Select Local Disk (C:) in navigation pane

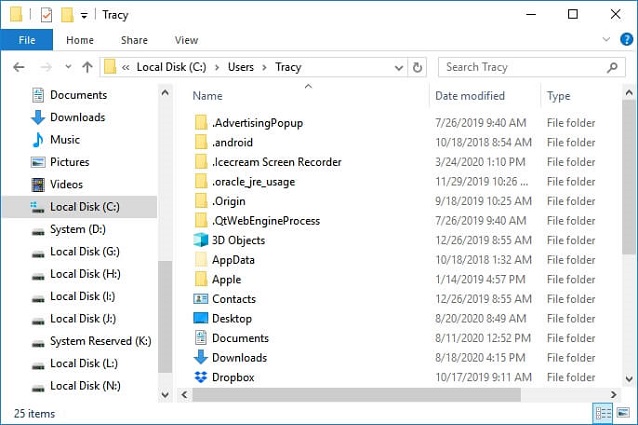click(80, 207)
